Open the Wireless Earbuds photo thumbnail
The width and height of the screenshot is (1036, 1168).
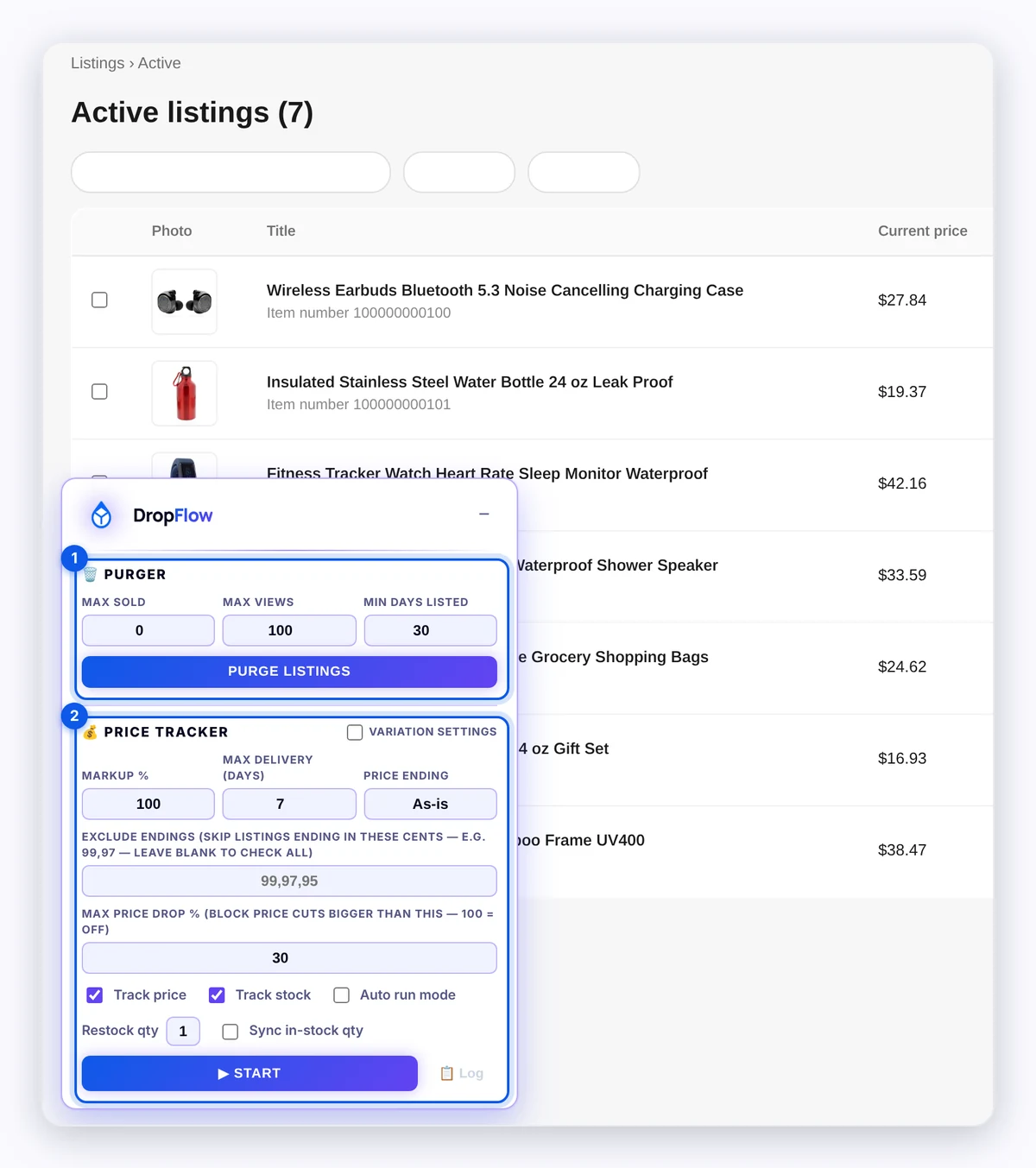(184, 301)
